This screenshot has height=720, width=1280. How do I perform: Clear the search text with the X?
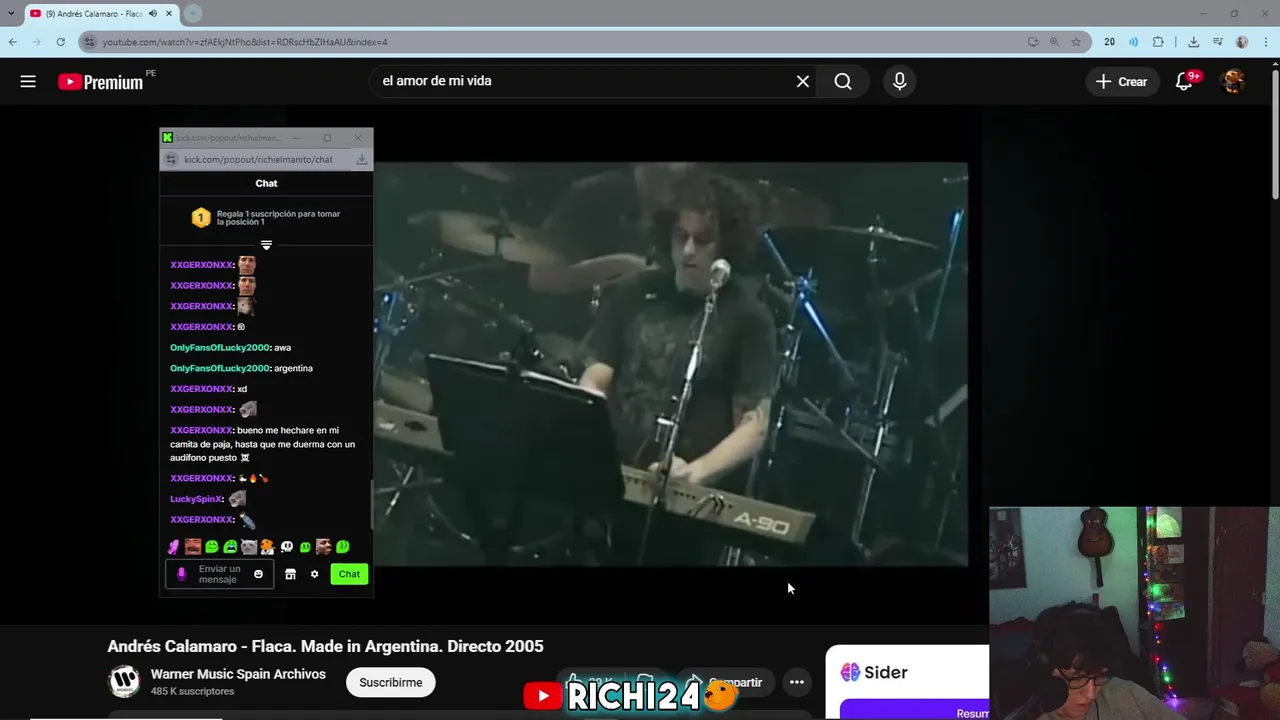coord(803,82)
